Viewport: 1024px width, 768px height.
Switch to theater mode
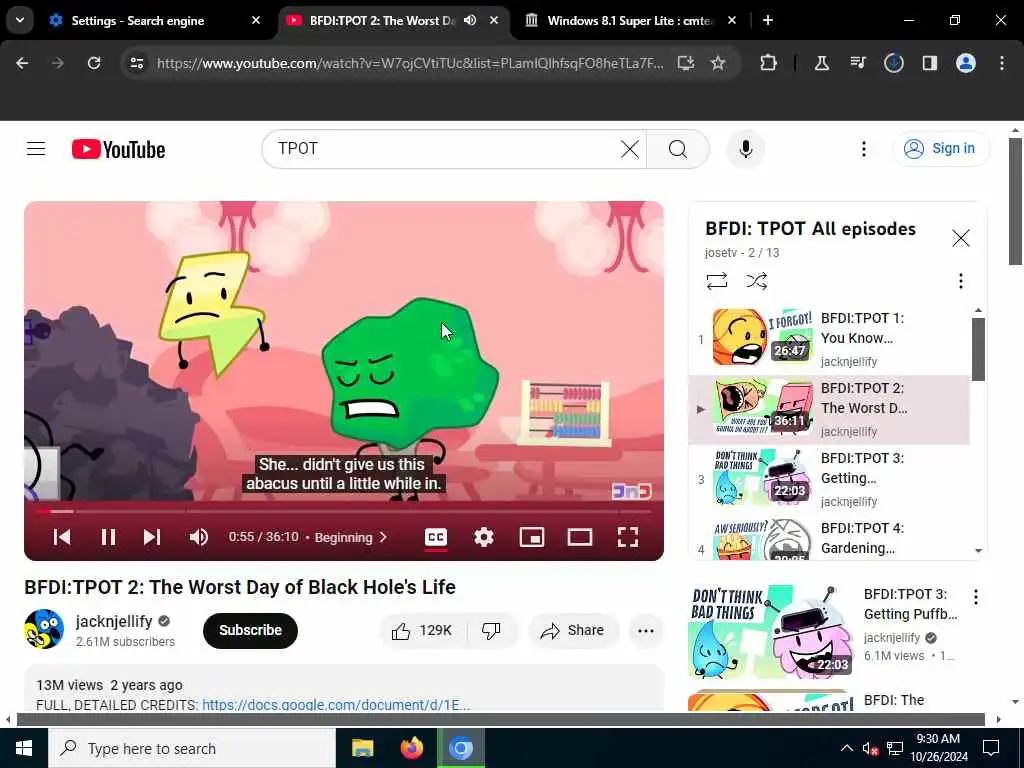(x=579, y=537)
